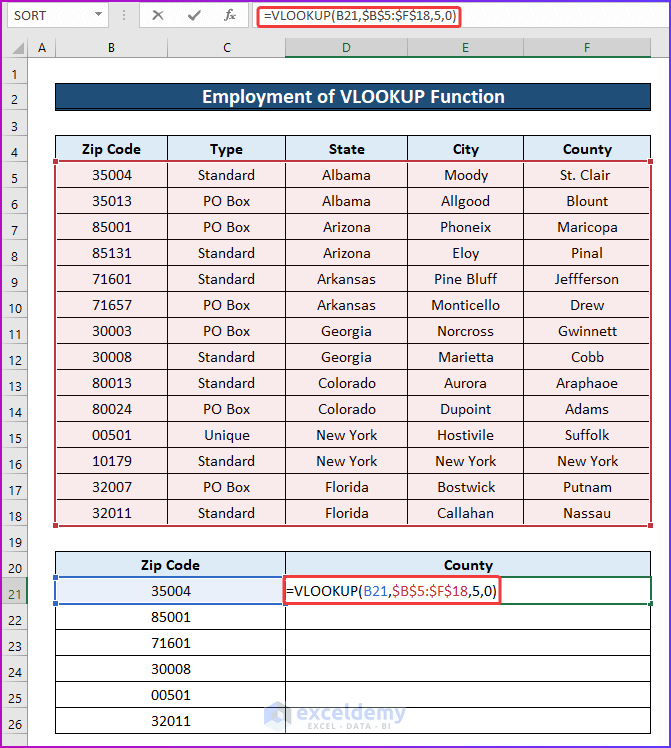Viewport: 671px width, 748px height.
Task: Click city cell Aurora
Action: (465, 383)
